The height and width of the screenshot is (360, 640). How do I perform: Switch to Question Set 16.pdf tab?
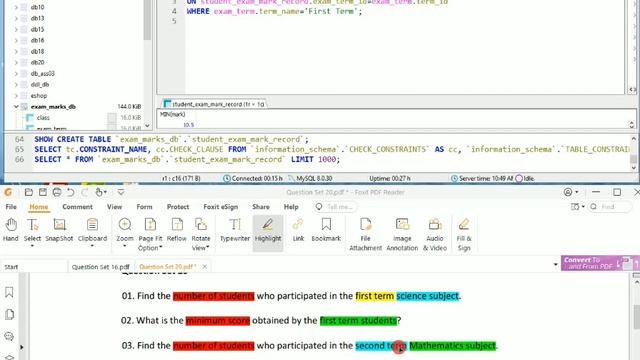(x=101, y=267)
